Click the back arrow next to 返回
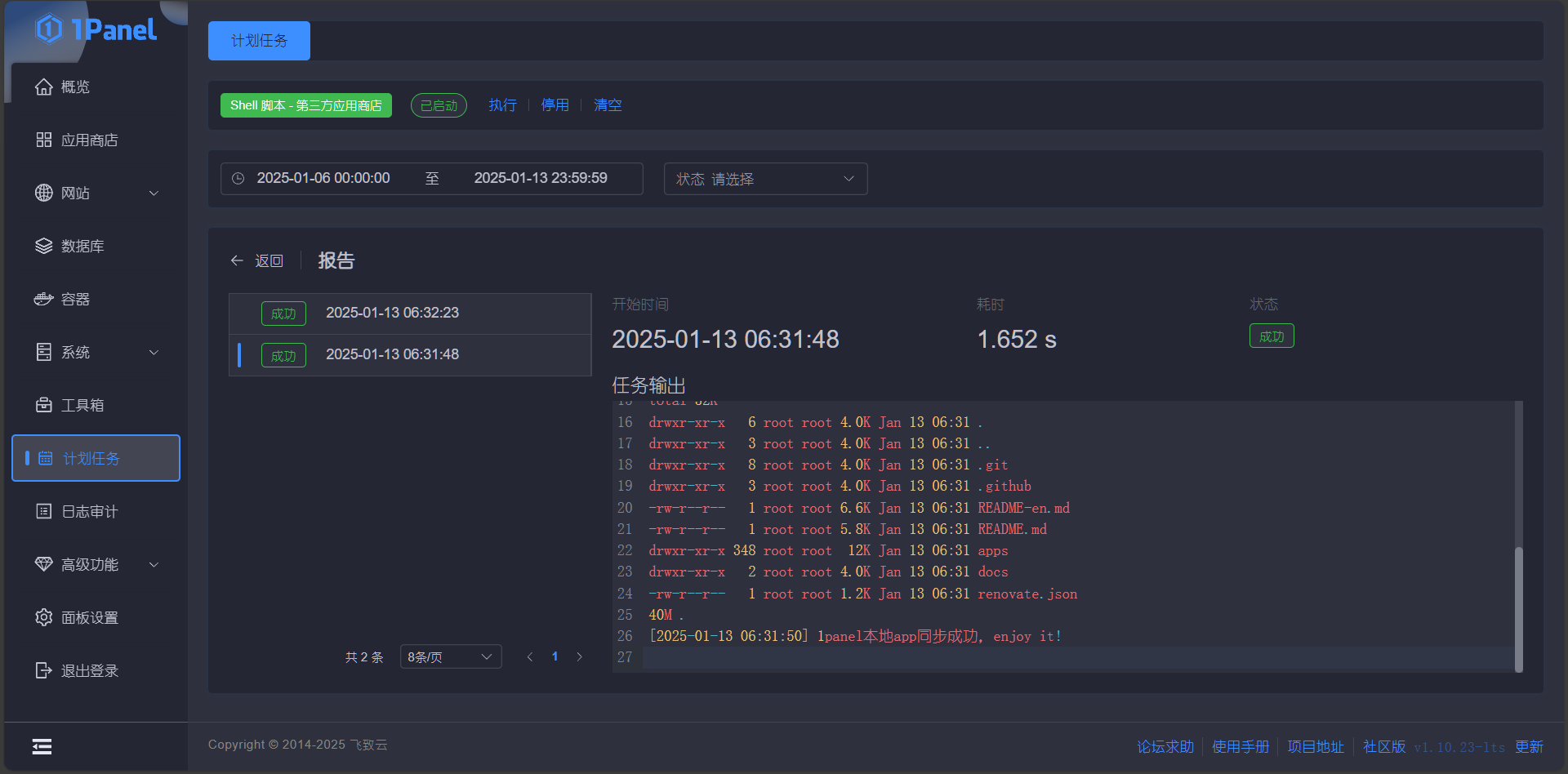 (x=237, y=260)
